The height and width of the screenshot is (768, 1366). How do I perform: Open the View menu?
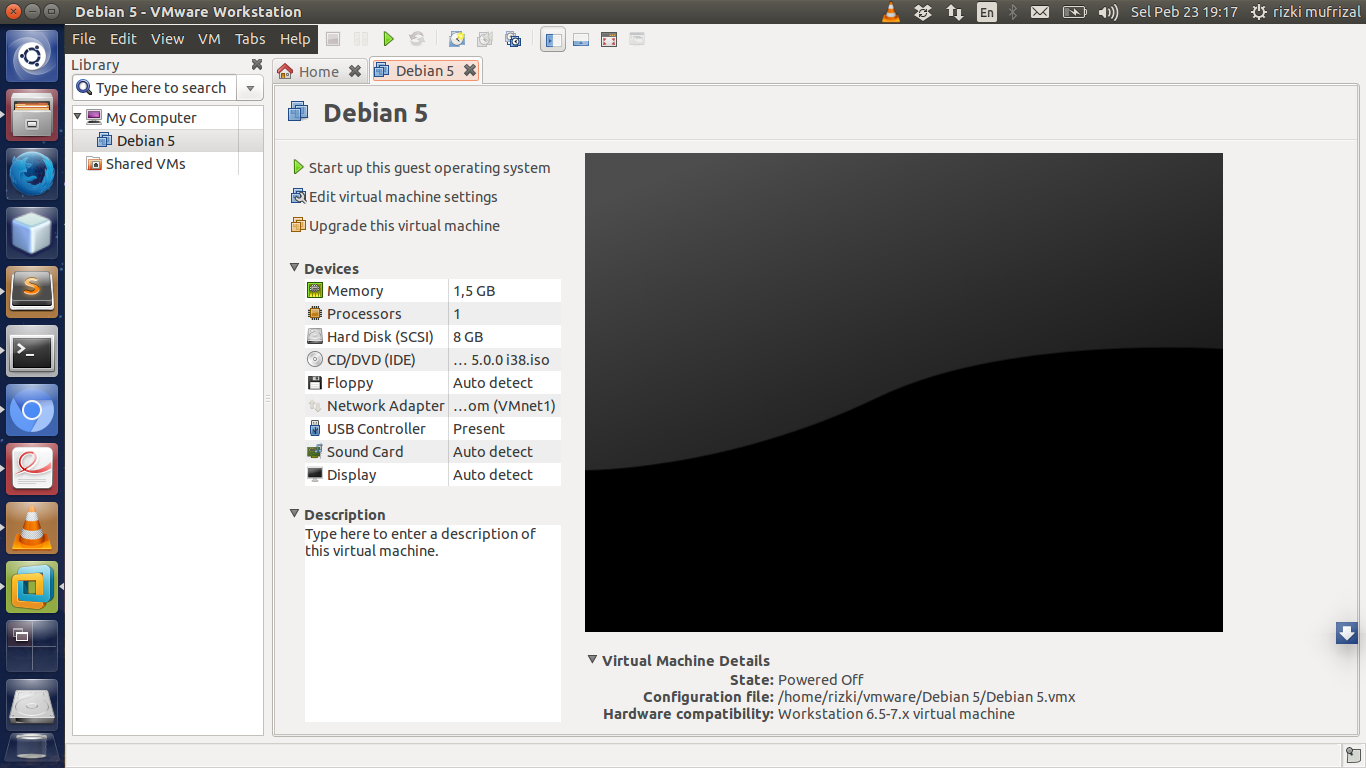(x=167, y=39)
